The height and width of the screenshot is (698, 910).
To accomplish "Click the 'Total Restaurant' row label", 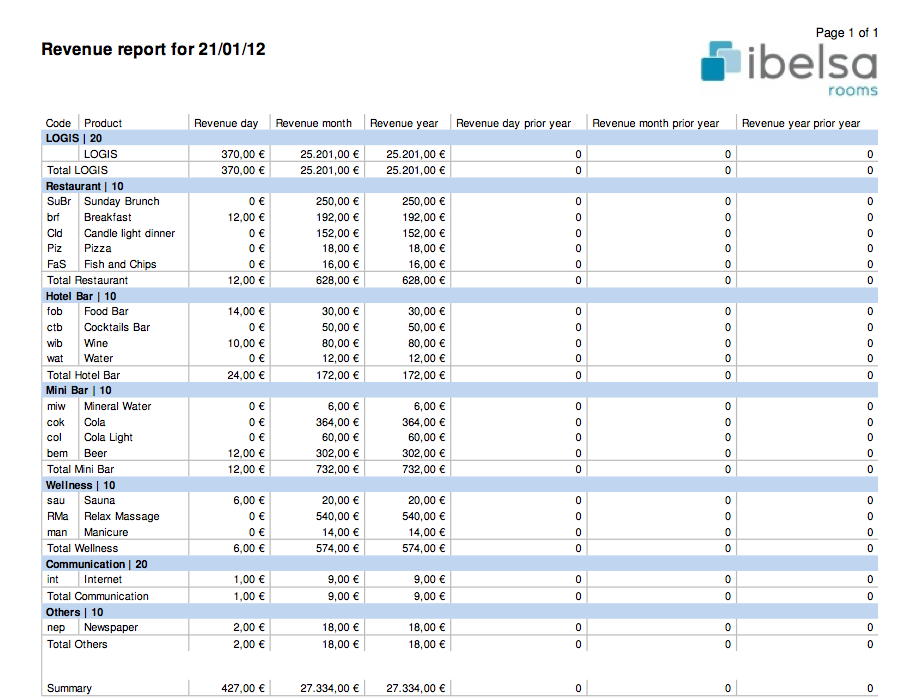I will (x=87, y=280).
